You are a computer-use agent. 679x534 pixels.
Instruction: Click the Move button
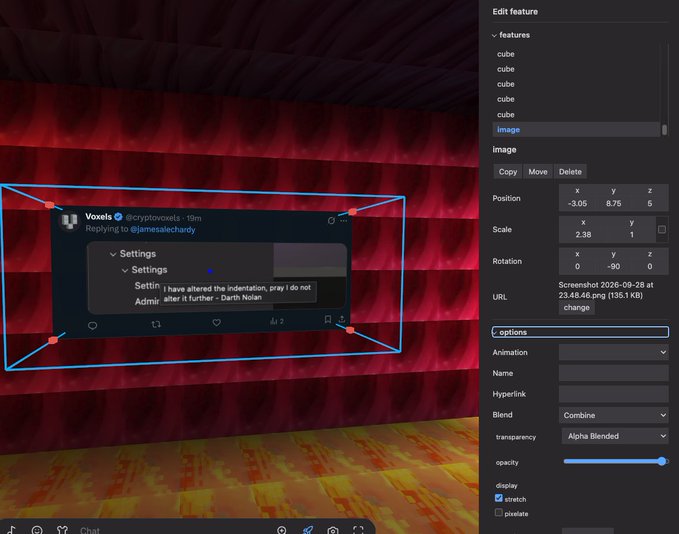click(x=538, y=172)
